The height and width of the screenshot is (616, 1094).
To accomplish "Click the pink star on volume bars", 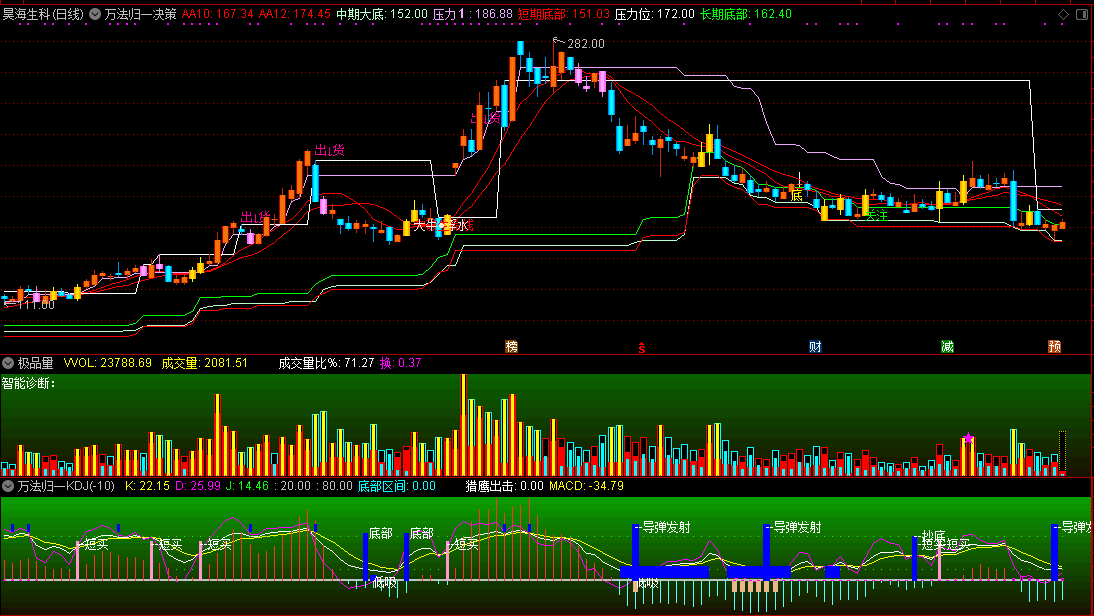I will point(968,438).
